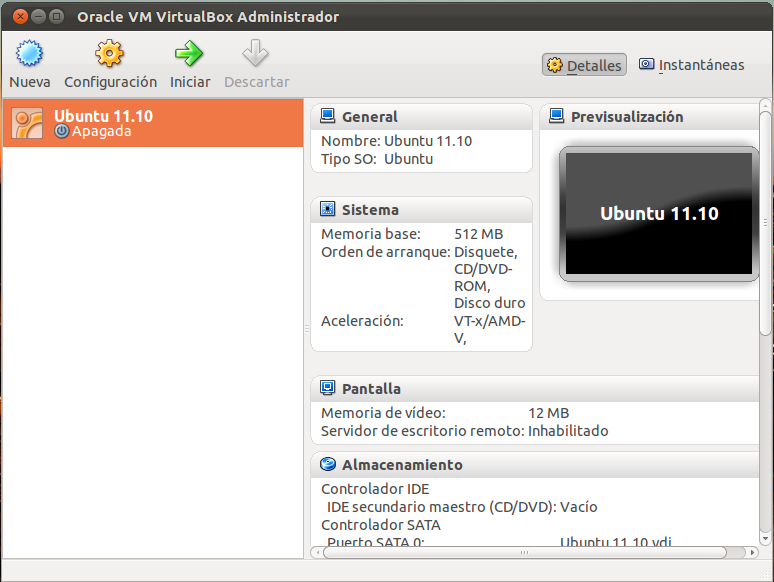Click the '12 MB' video memory value

click(x=548, y=413)
